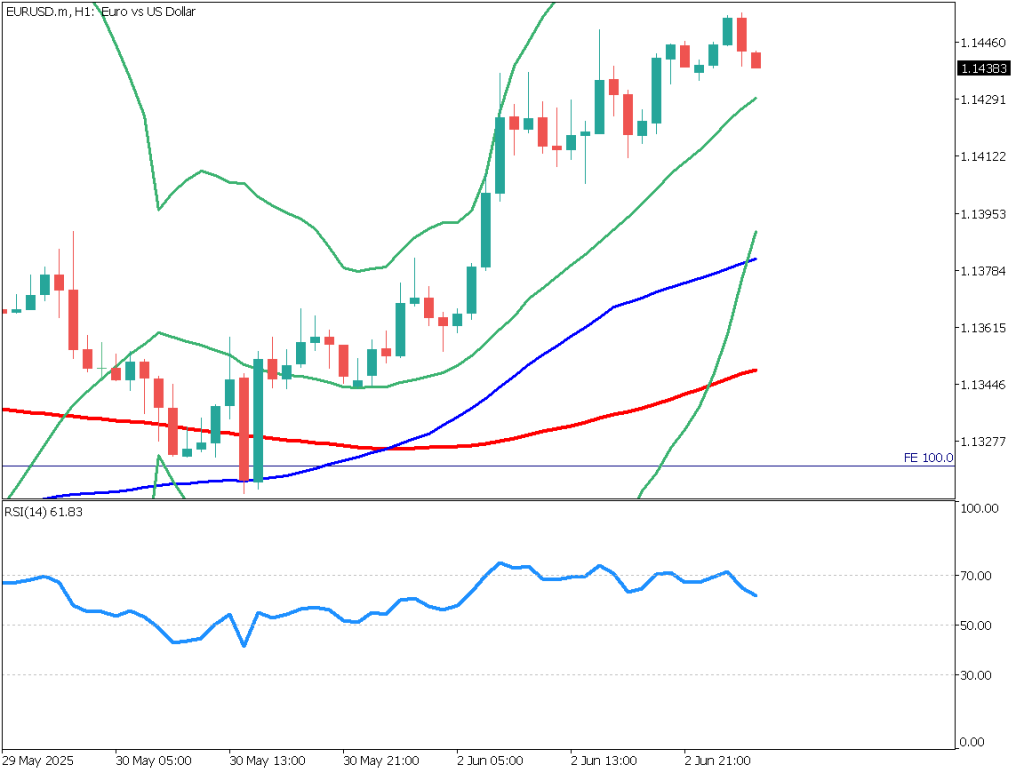Click the 1.13953 price axis label
The height and width of the screenshot is (773, 1024).
point(981,214)
